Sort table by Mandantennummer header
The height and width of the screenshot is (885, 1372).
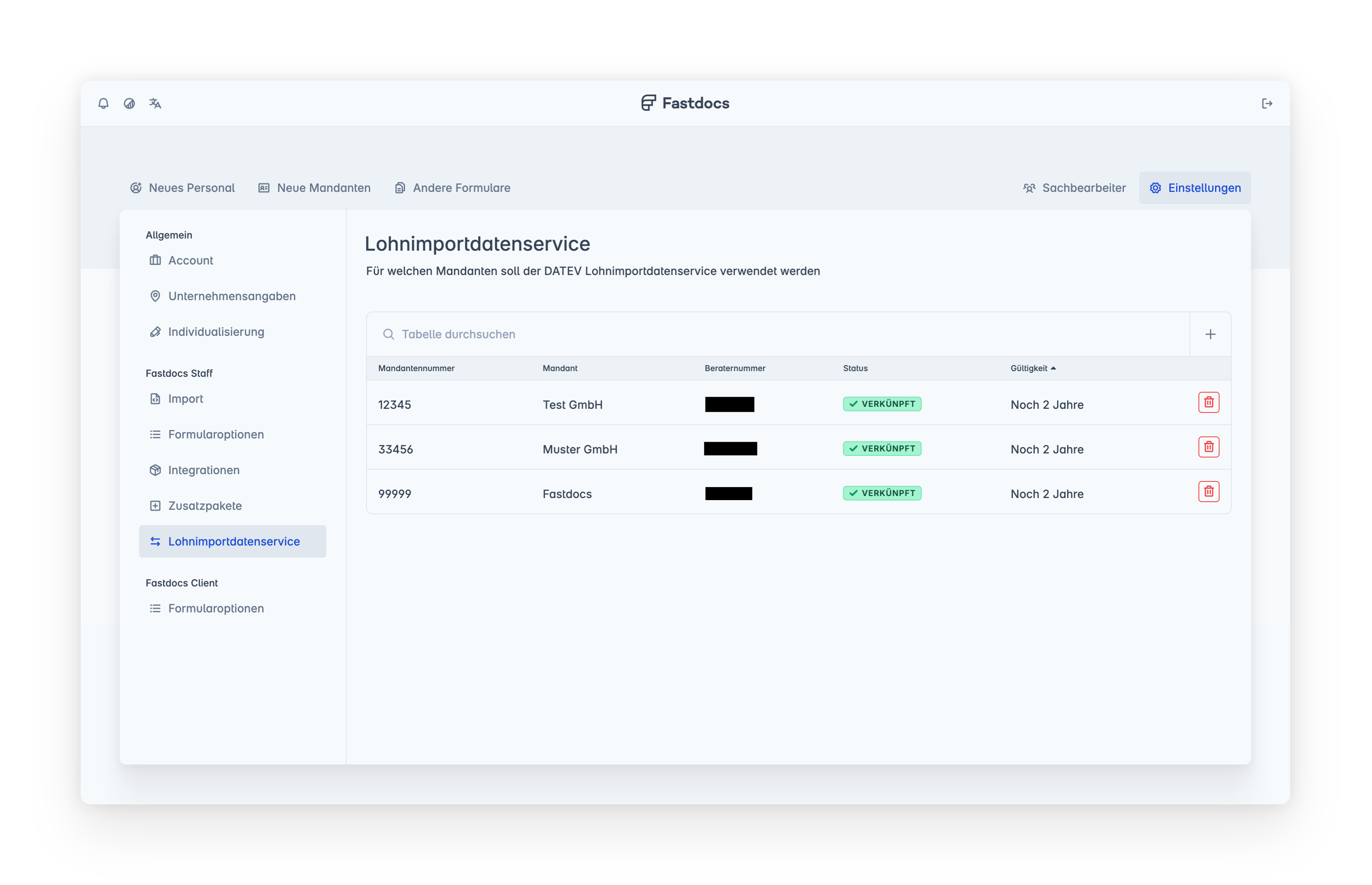416,368
